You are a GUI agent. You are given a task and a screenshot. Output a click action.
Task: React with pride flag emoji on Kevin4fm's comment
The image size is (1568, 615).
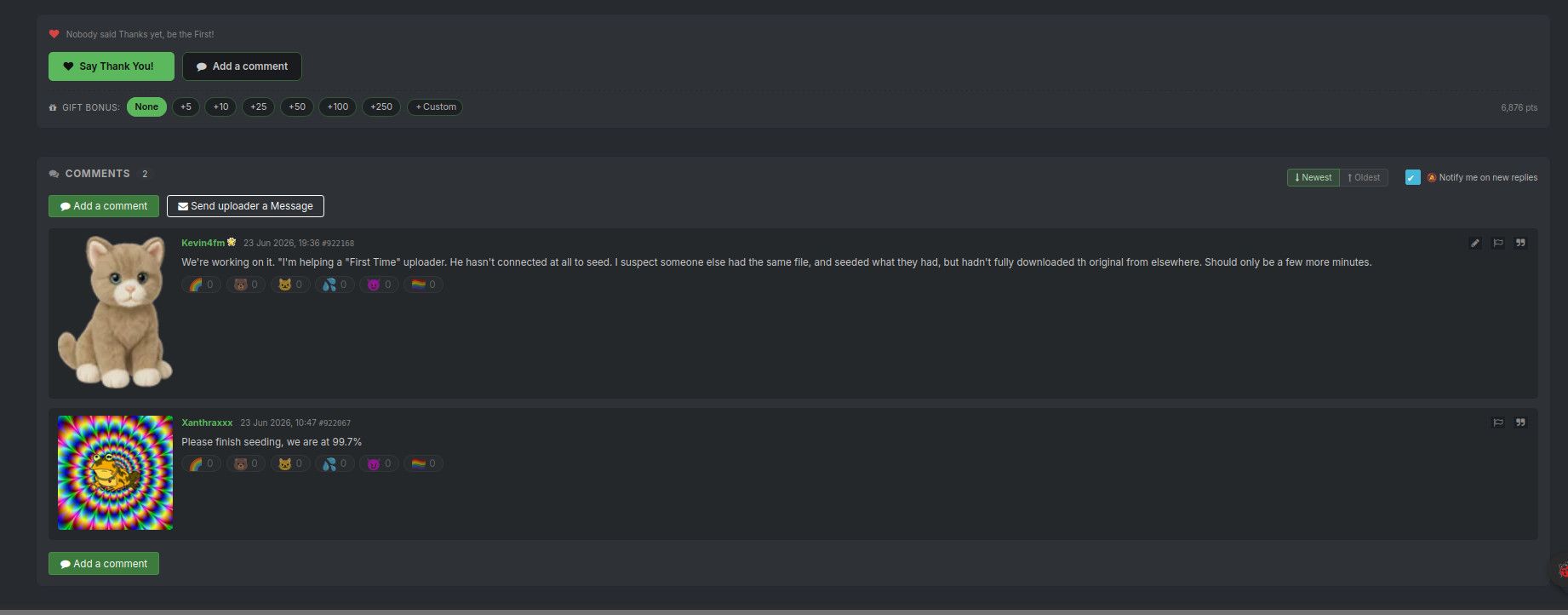point(423,285)
